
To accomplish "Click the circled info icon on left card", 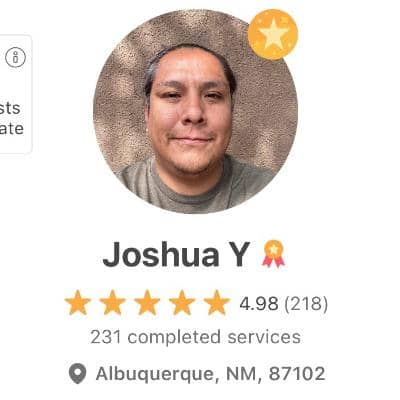I will (15, 57).
